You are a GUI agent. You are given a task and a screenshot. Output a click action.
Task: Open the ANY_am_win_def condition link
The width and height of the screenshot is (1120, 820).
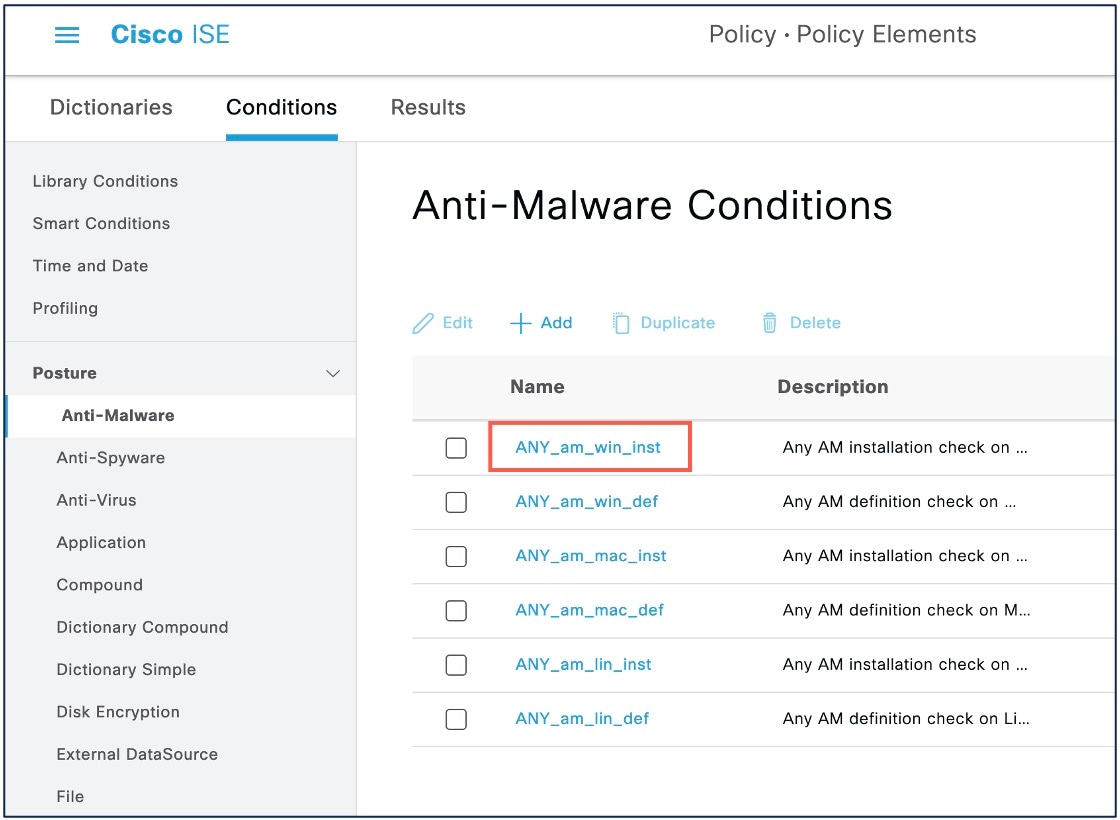[586, 502]
